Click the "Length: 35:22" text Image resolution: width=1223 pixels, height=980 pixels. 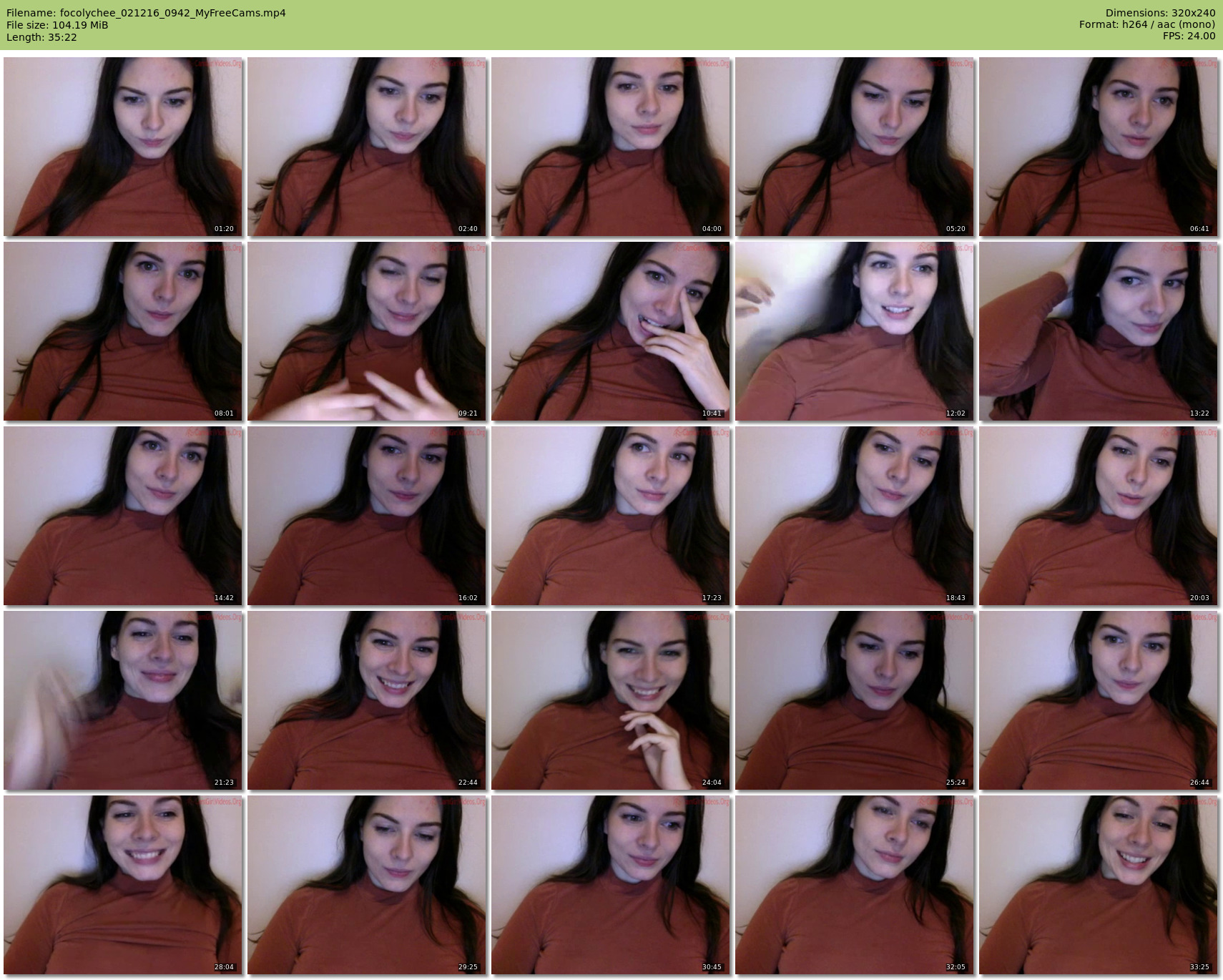point(41,37)
